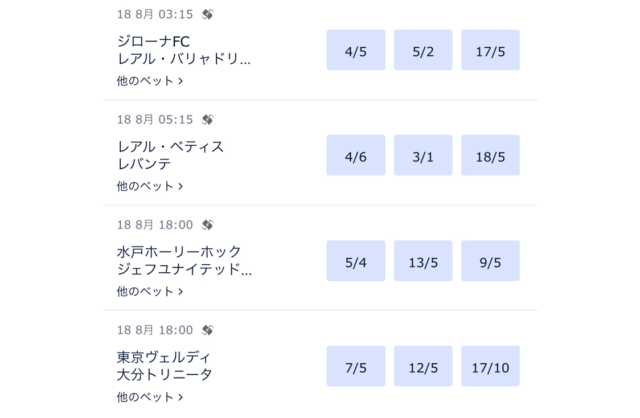Select the 4/5 odds for ジローナFC
The height and width of the screenshot is (418, 640).
(x=356, y=50)
